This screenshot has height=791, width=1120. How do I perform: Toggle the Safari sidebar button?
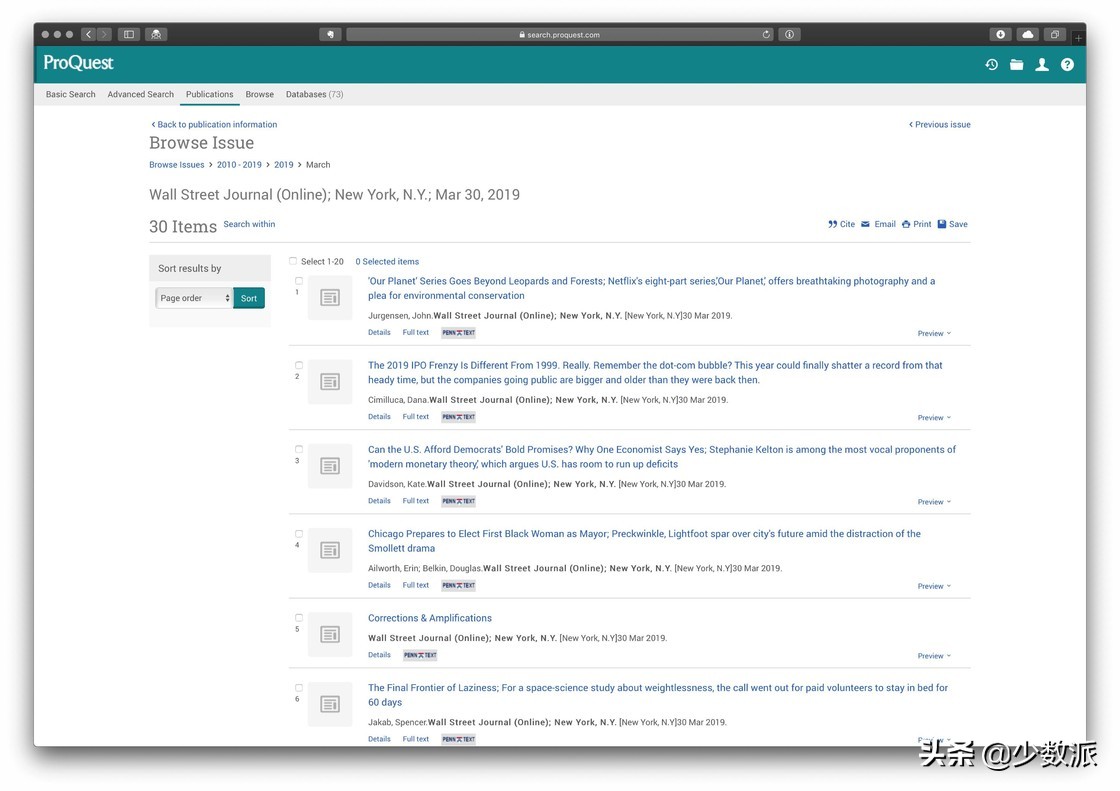[x=129, y=34]
